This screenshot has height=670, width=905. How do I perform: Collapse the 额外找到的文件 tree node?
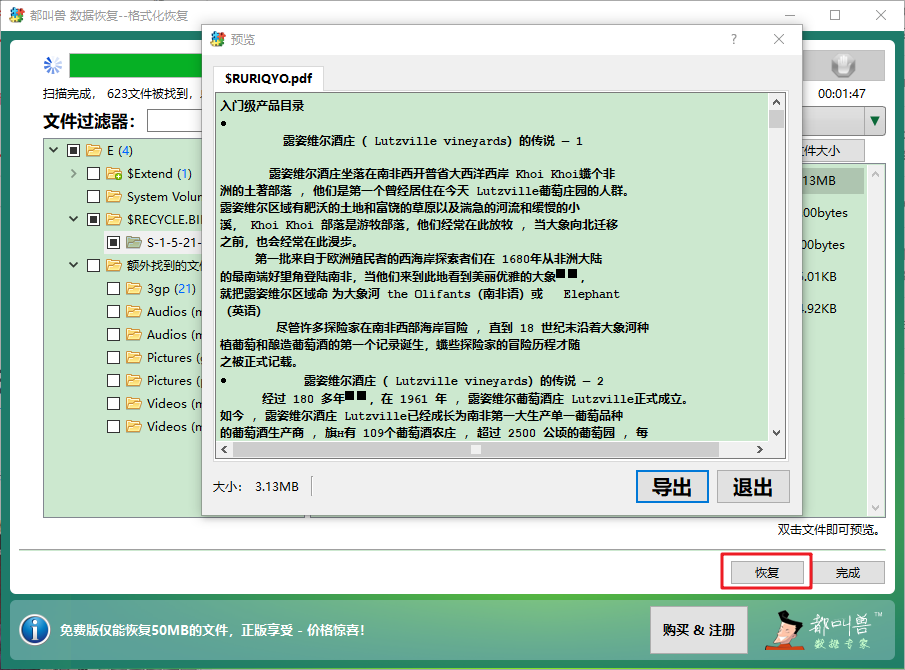(73, 265)
